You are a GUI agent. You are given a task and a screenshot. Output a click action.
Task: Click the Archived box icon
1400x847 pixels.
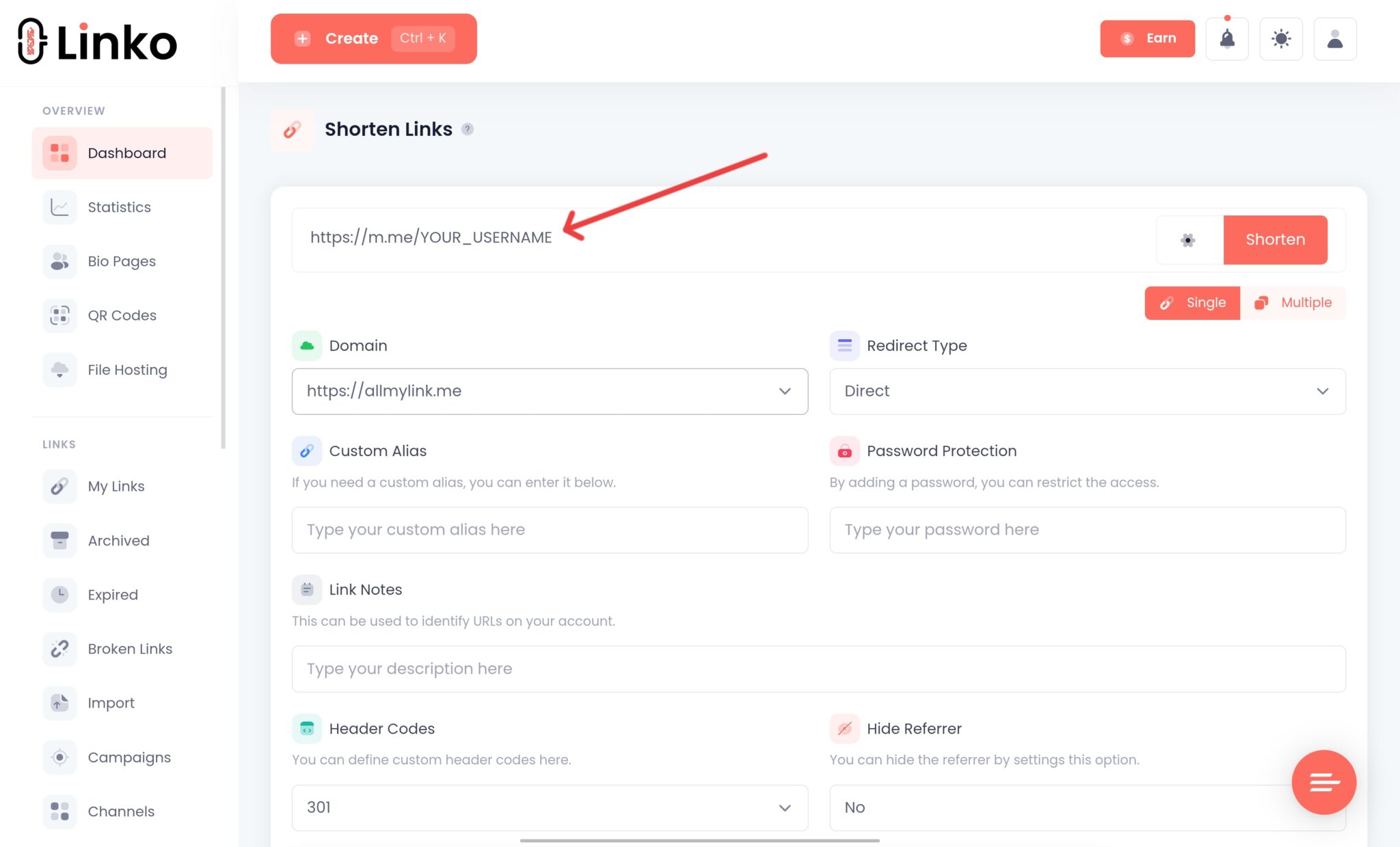point(59,541)
